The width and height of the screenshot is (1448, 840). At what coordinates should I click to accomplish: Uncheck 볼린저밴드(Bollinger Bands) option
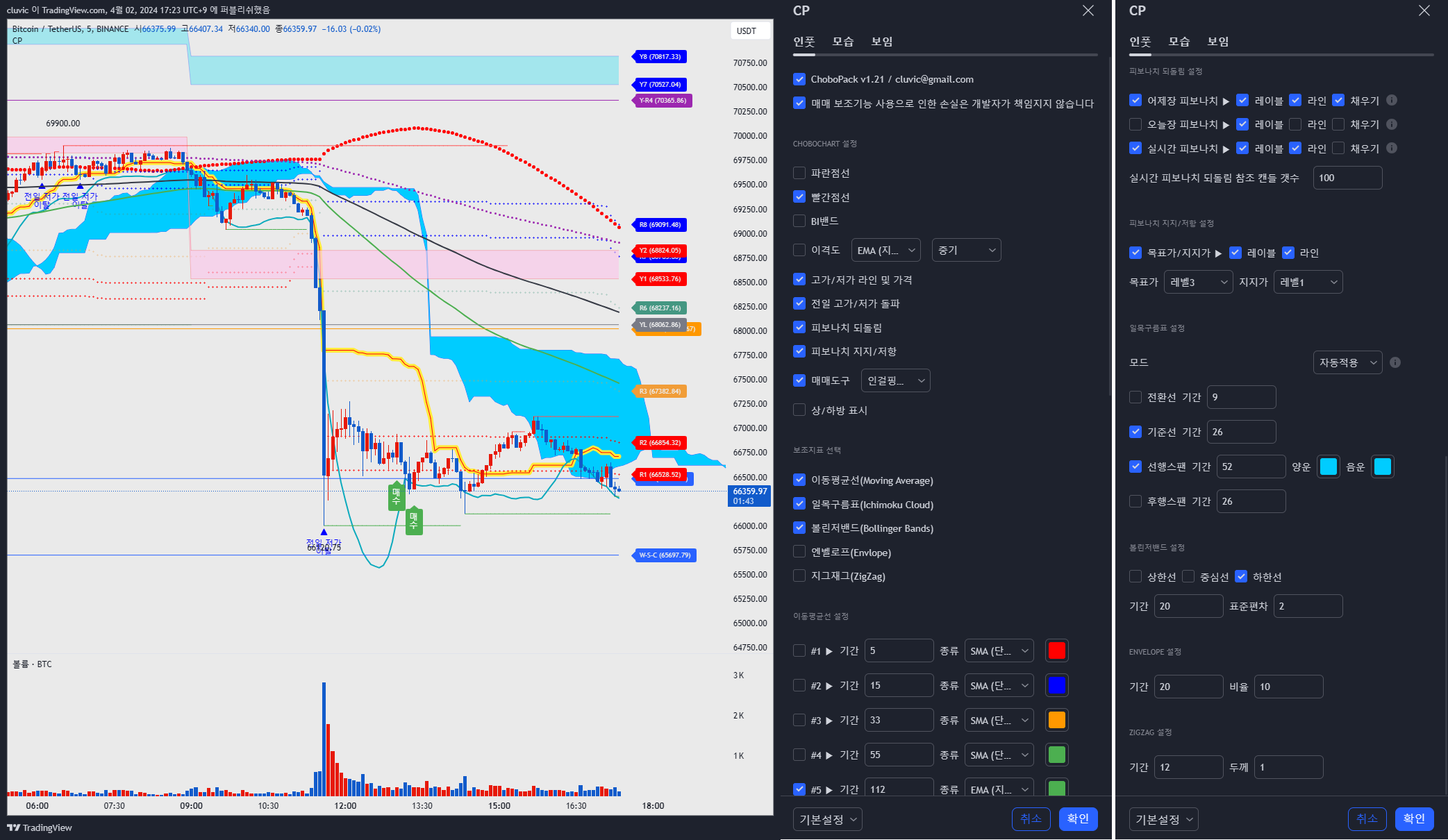[x=799, y=528]
